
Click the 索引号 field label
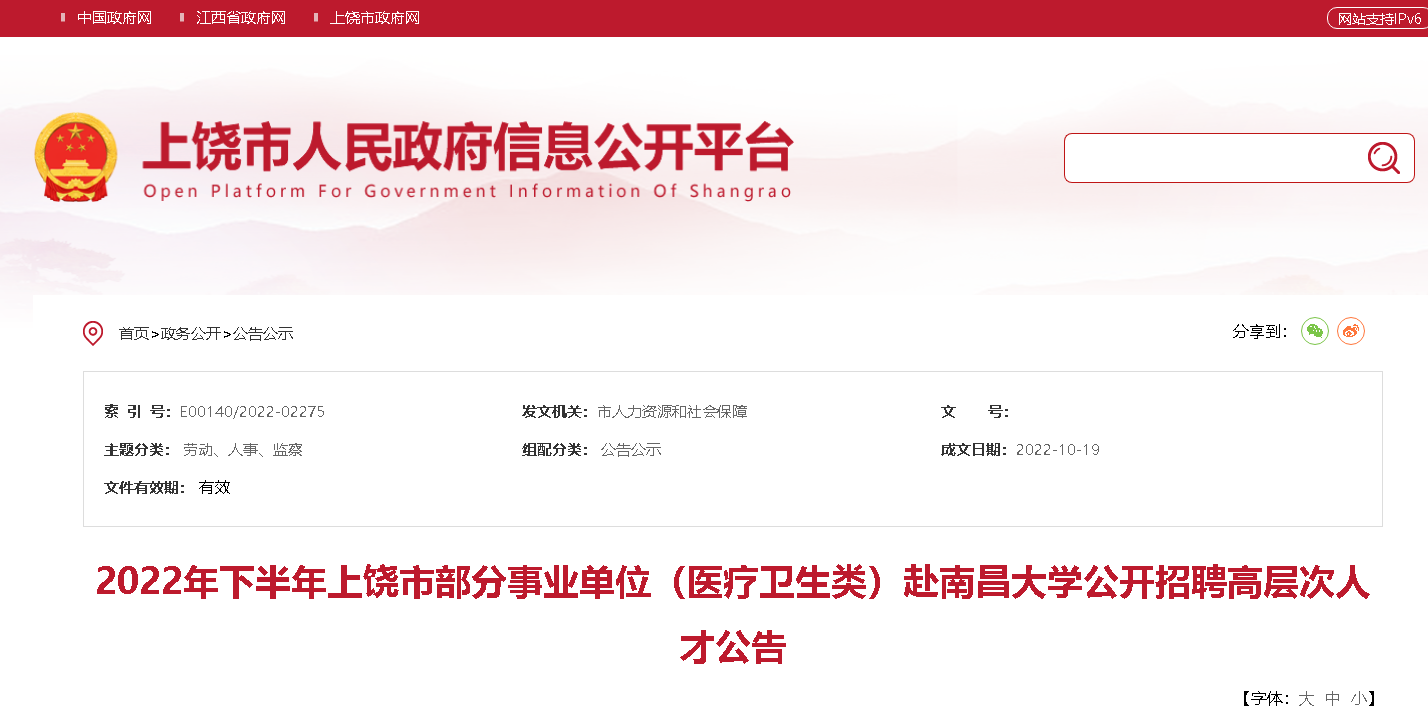139,411
